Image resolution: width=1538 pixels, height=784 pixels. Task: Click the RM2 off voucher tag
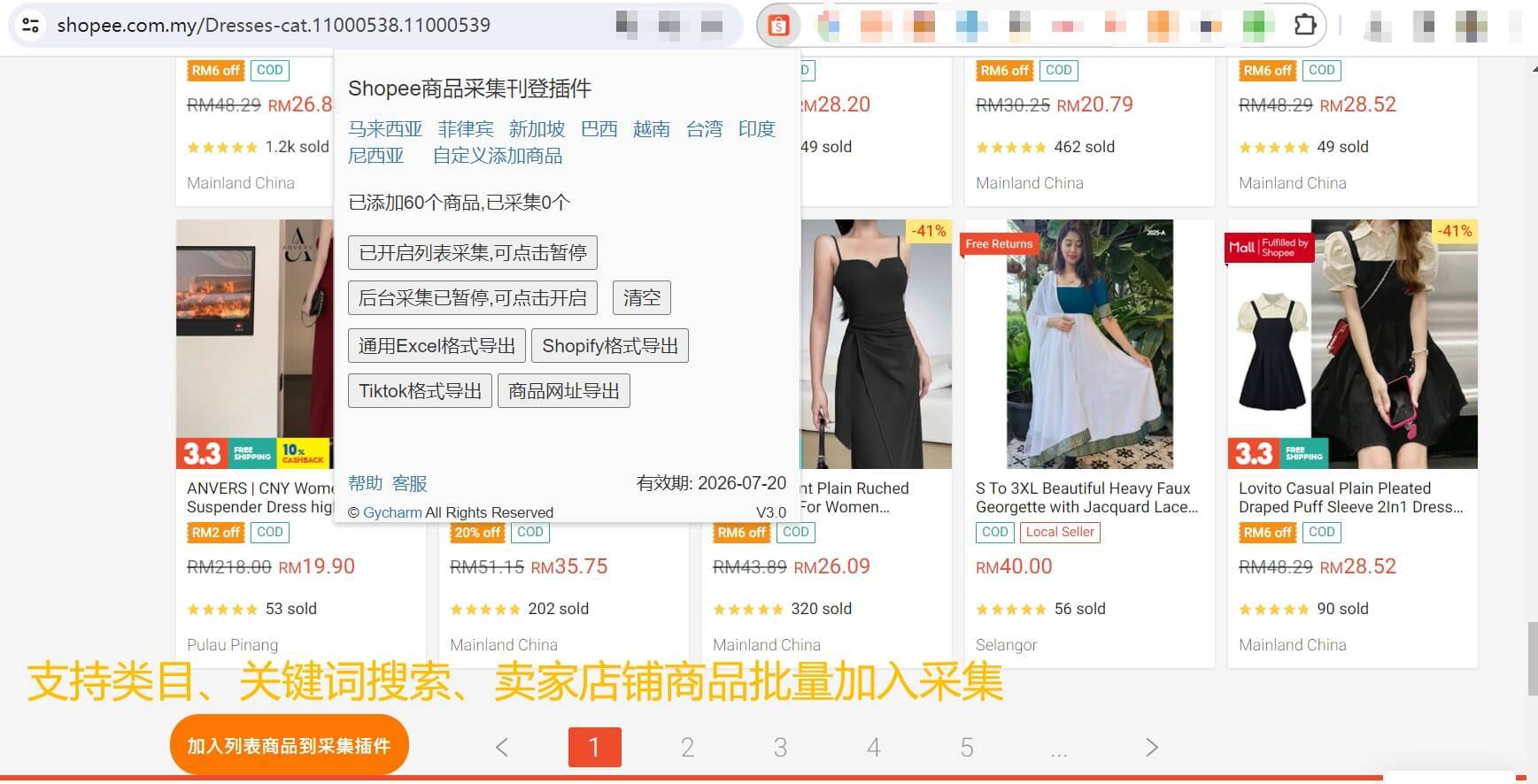(x=215, y=532)
